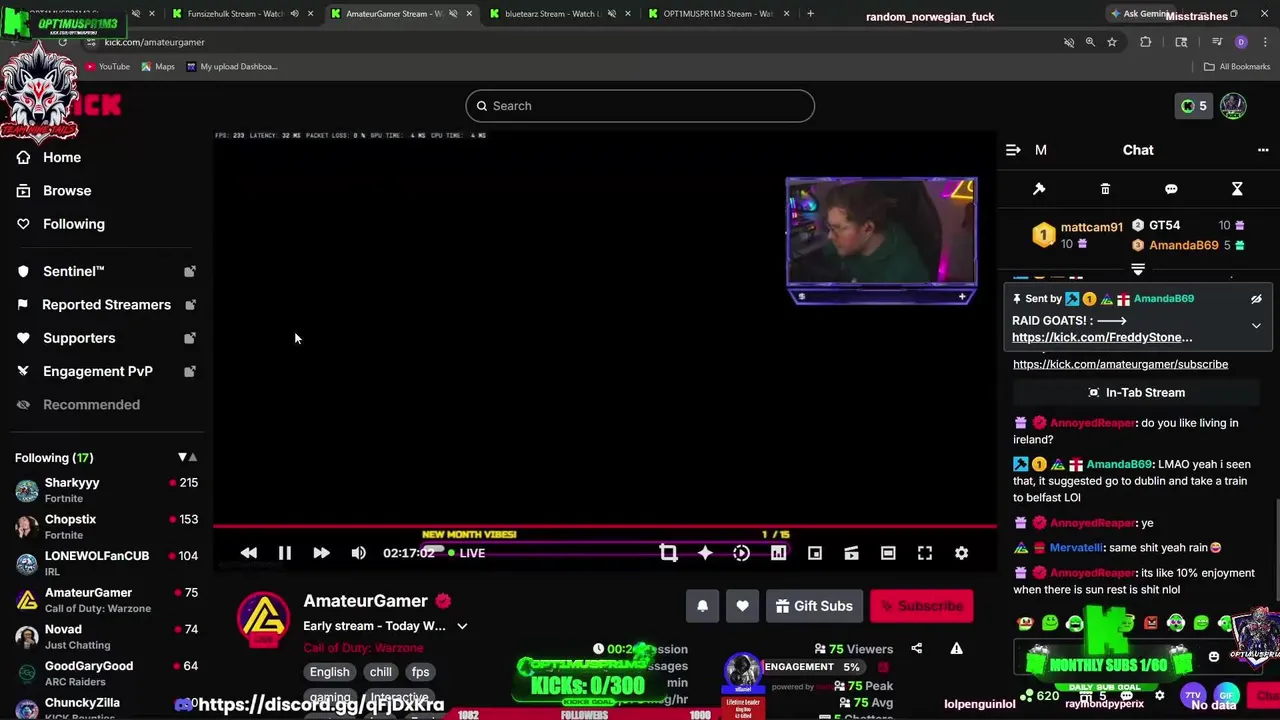
Task: Rewind the stream with the rewind button
Action: pyautogui.click(x=249, y=553)
